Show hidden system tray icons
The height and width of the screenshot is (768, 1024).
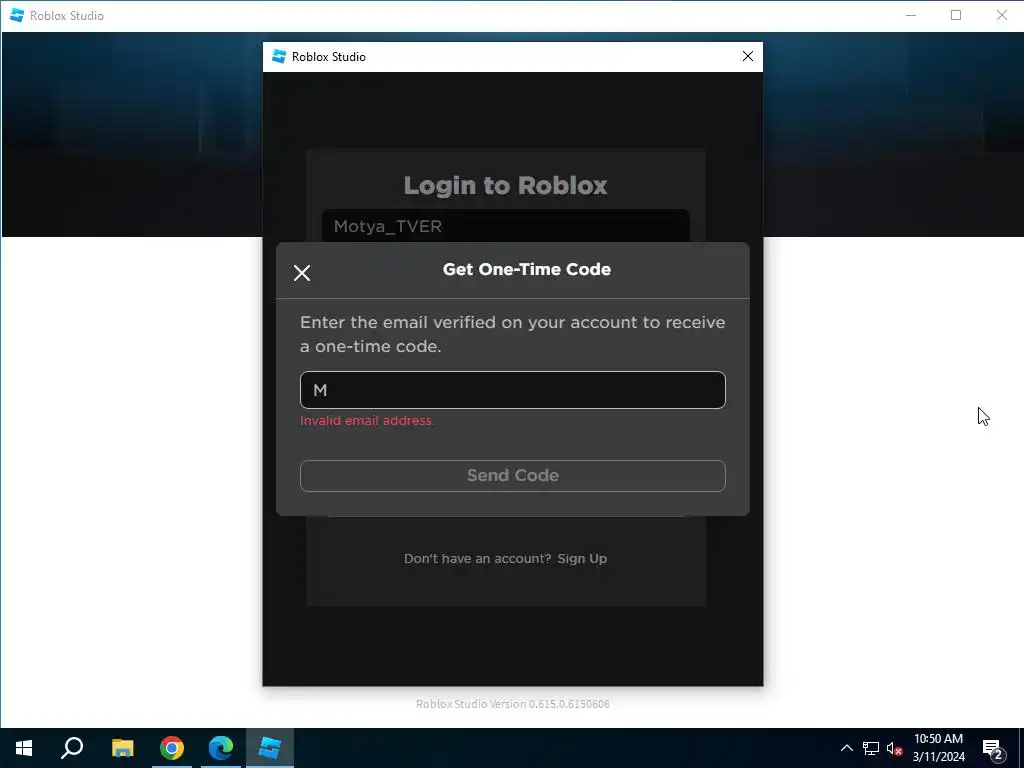coord(846,748)
